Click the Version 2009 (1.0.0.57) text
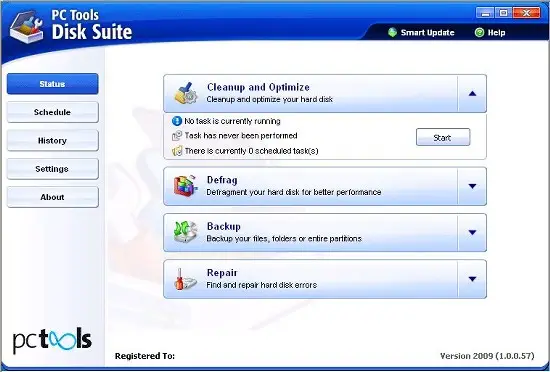 (x=487, y=356)
